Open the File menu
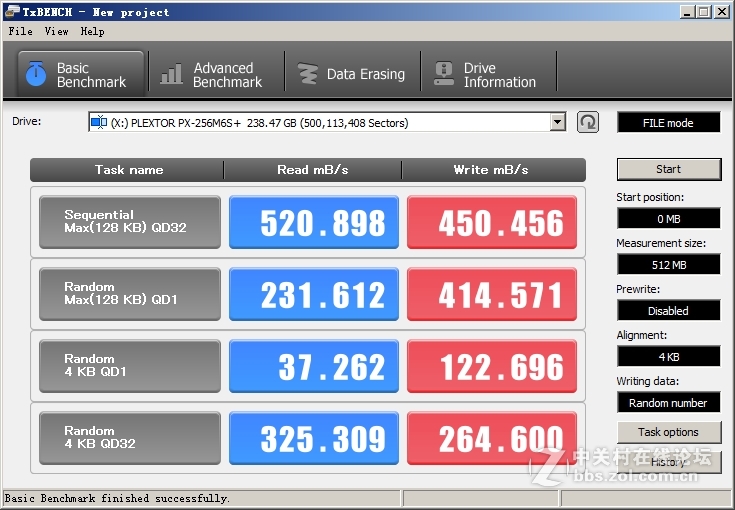This screenshot has height=510, width=735. (21, 31)
